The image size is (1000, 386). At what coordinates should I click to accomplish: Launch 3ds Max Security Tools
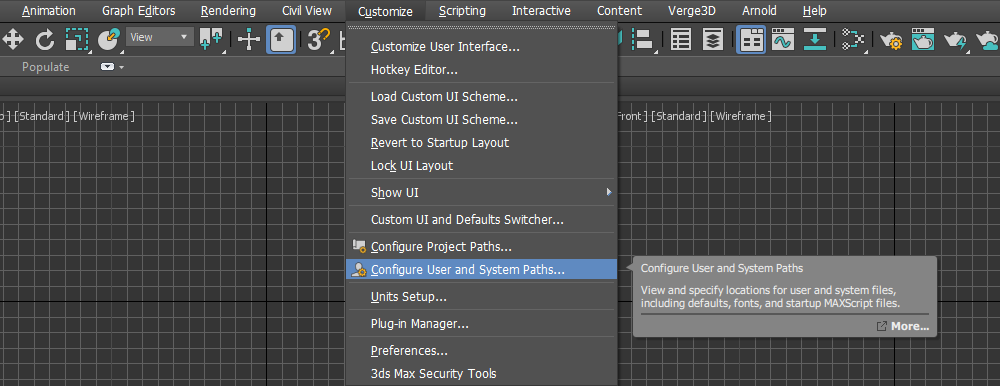[482, 373]
